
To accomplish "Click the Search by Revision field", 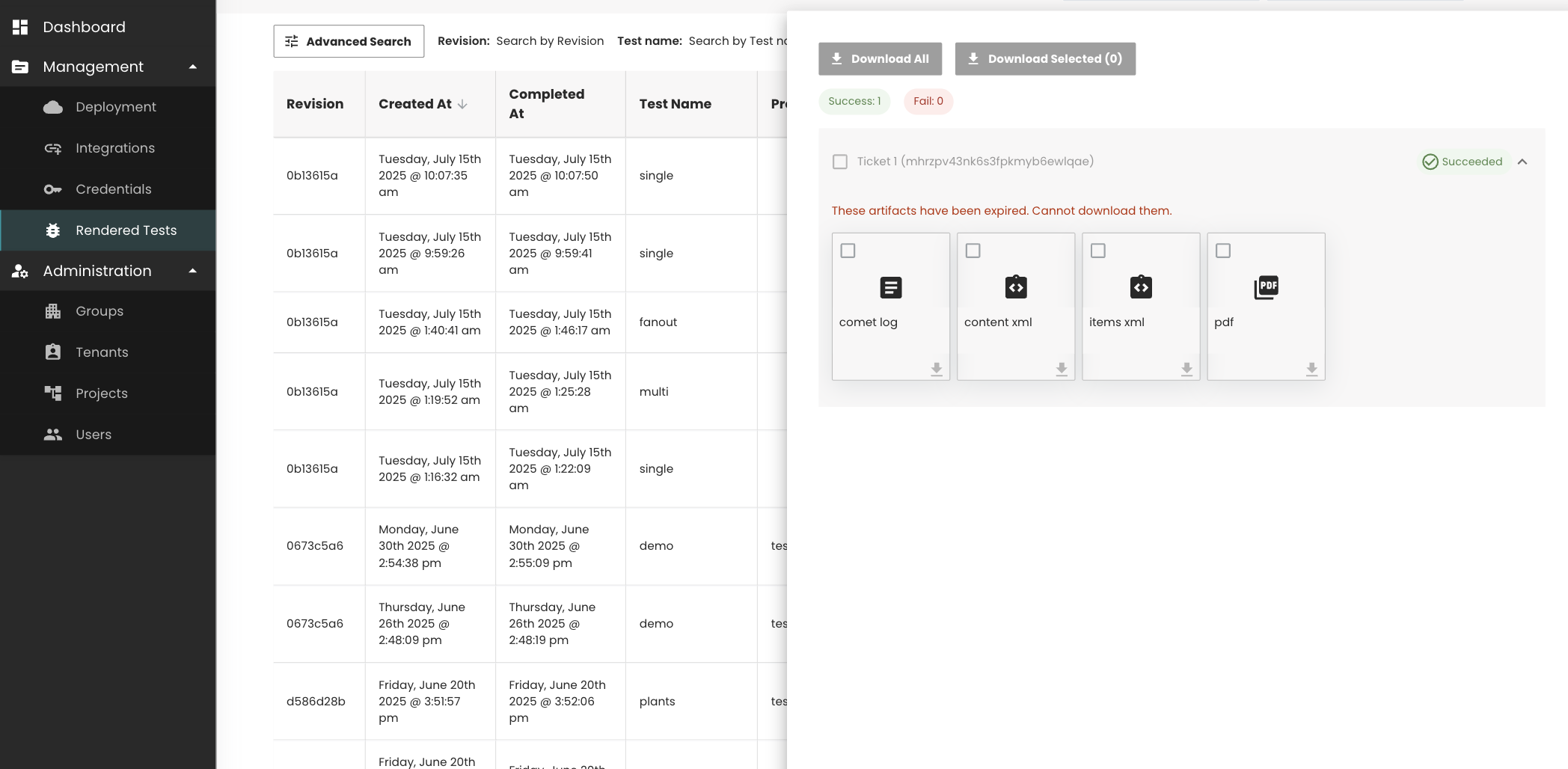I will pos(550,41).
